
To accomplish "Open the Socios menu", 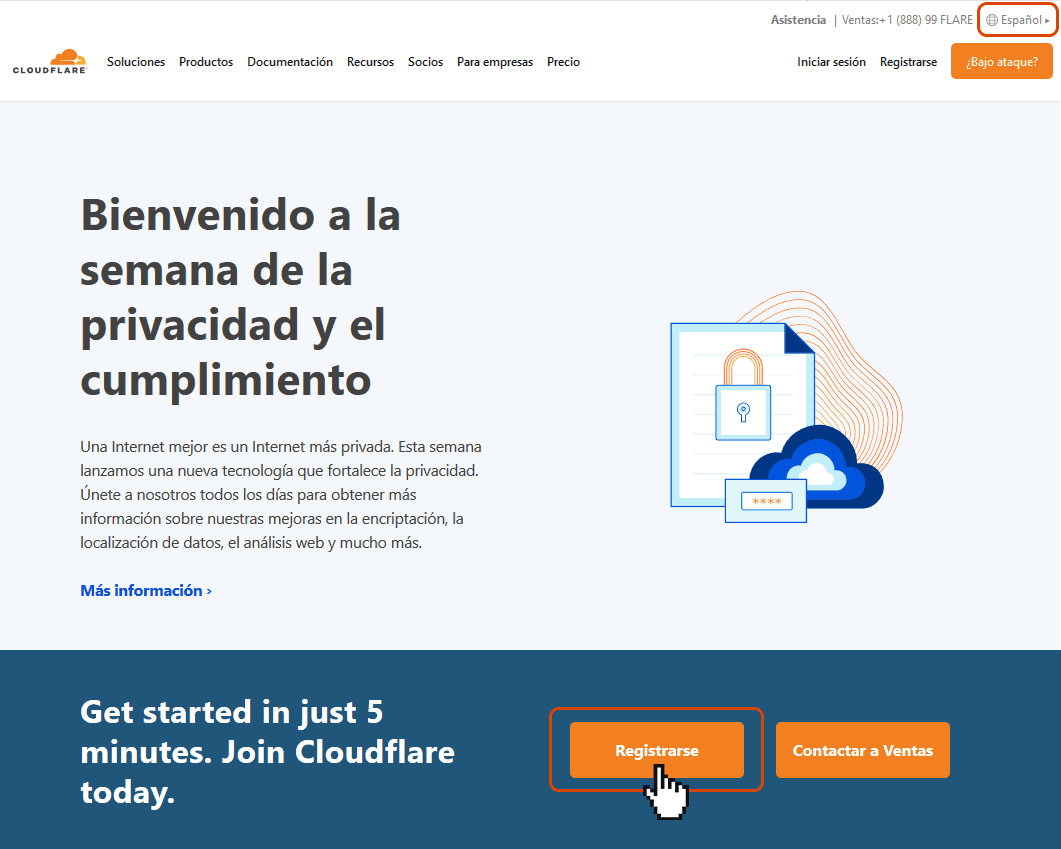I will [x=425, y=62].
